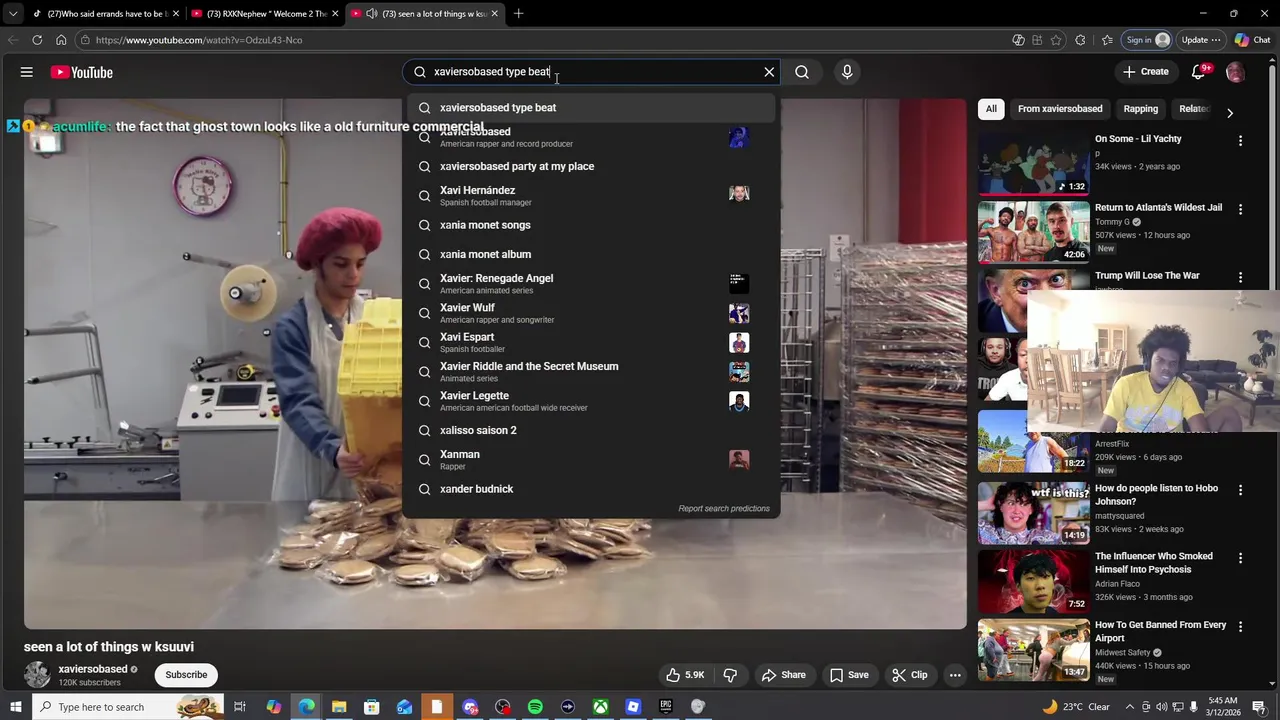Open the YouTube account avatar menu
Image resolution: width=1280 pixels, height=720 pixels.
1235,72
